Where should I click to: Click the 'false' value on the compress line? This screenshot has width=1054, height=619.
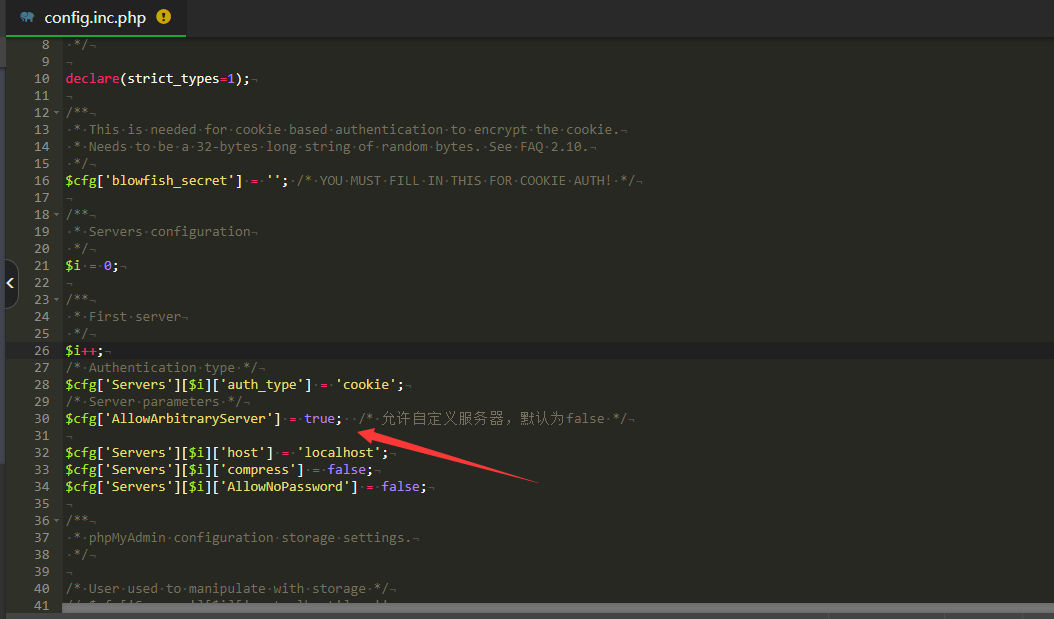coord(346,469)
